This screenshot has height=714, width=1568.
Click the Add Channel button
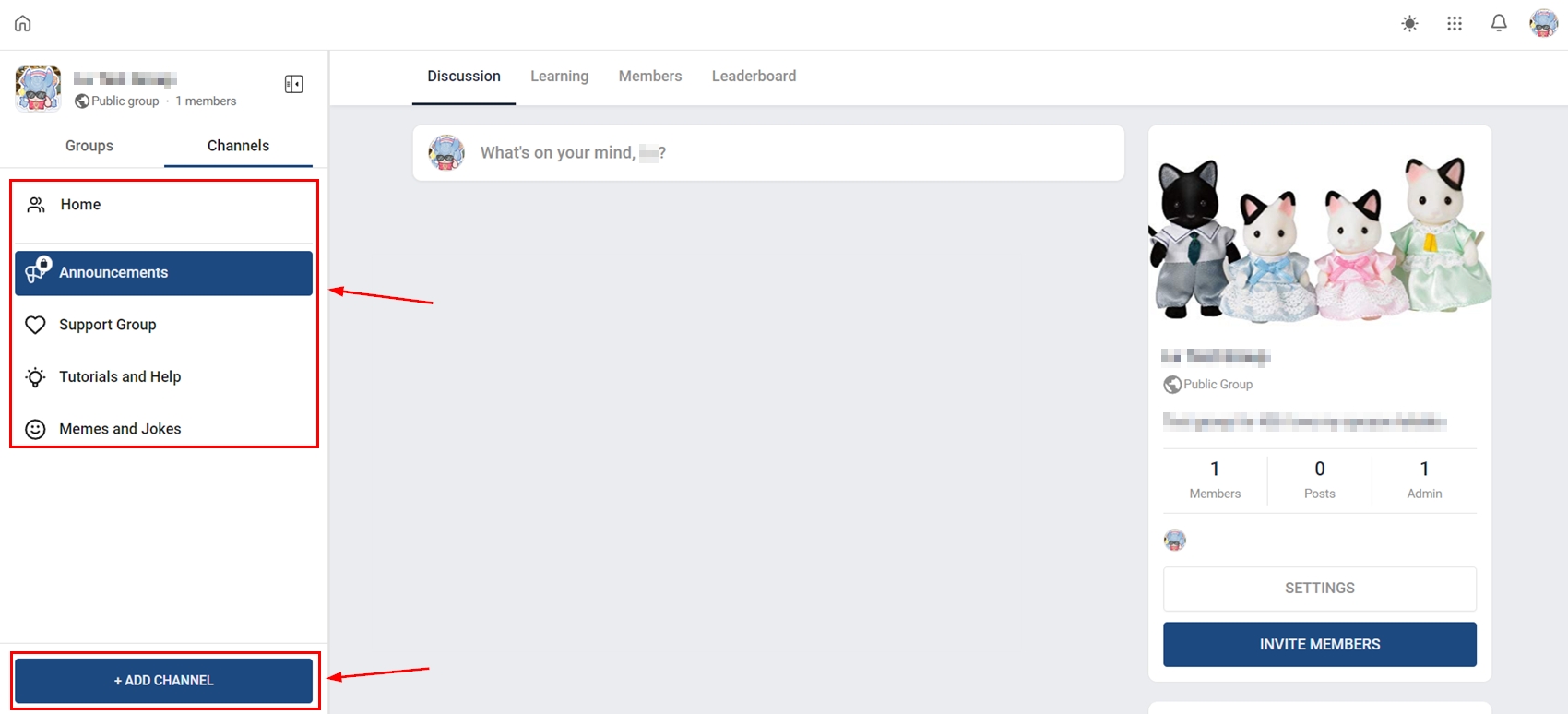(x=163, y=681)
